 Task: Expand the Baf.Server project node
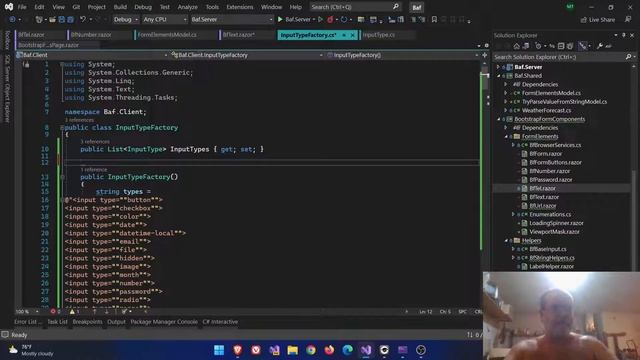point(498,67)
